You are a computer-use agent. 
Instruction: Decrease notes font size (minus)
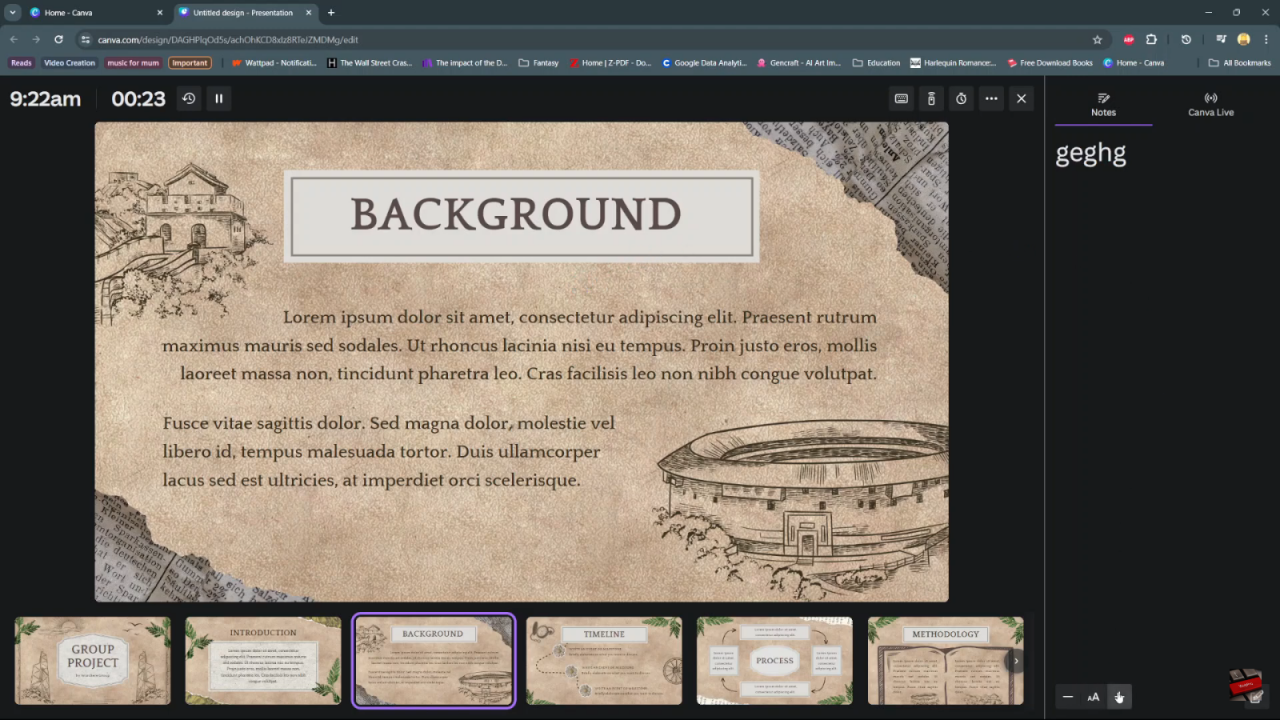coord(1067,697)
